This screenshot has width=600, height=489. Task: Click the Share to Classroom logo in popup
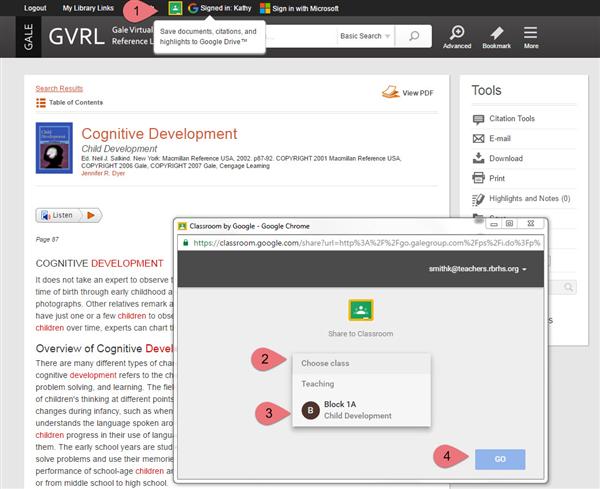(361, 310)
